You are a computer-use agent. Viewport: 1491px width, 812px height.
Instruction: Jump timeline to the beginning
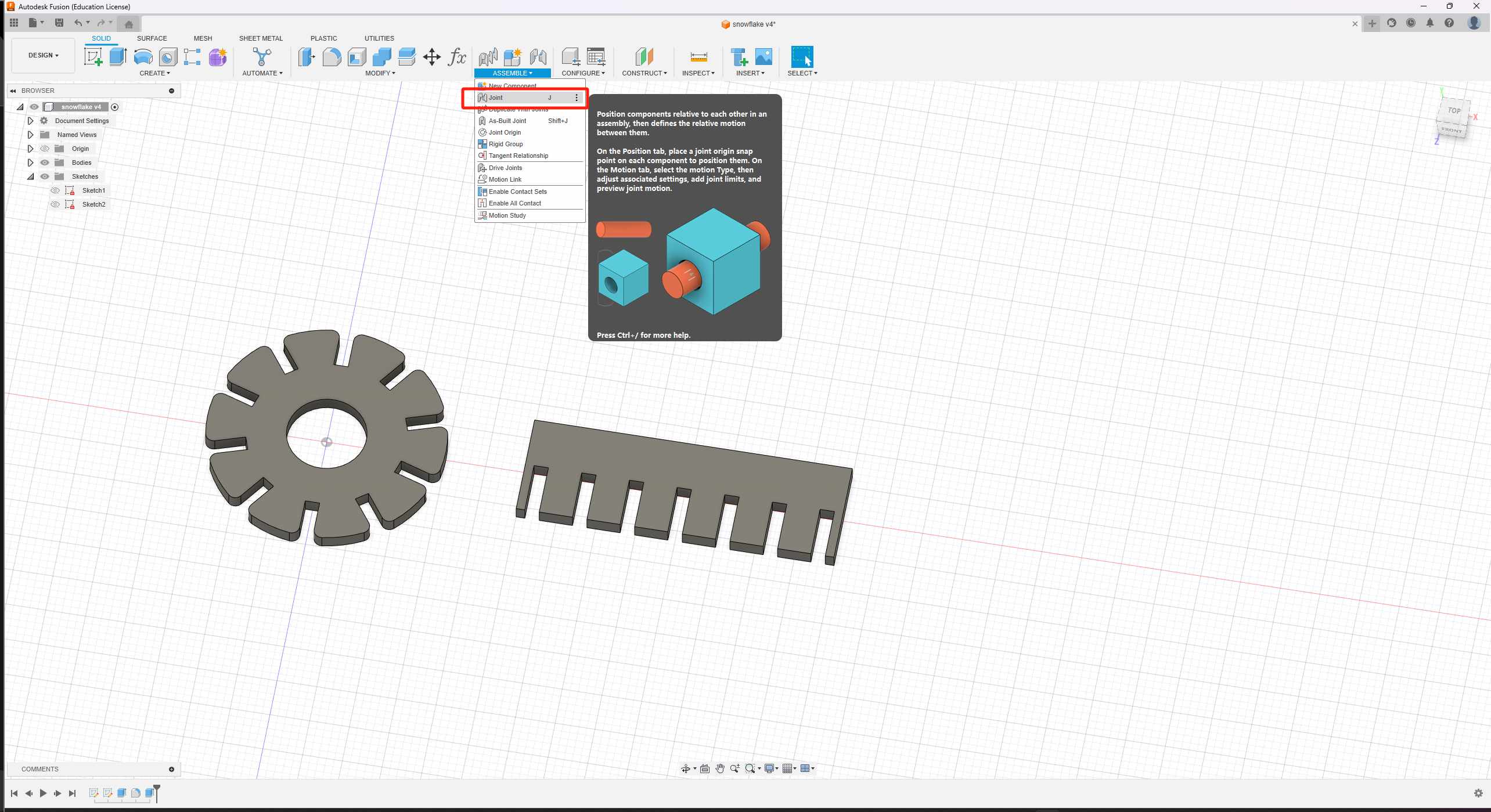(14, 793)
